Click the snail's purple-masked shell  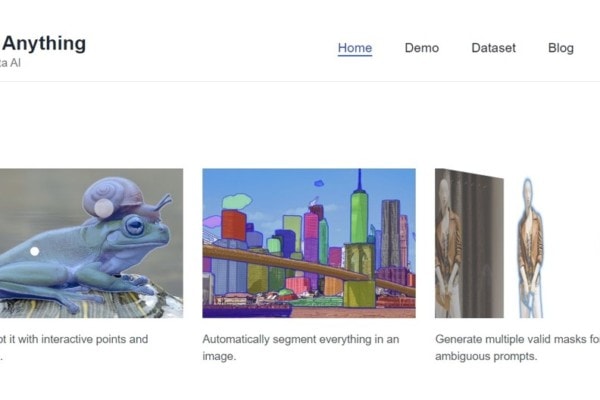107,197
